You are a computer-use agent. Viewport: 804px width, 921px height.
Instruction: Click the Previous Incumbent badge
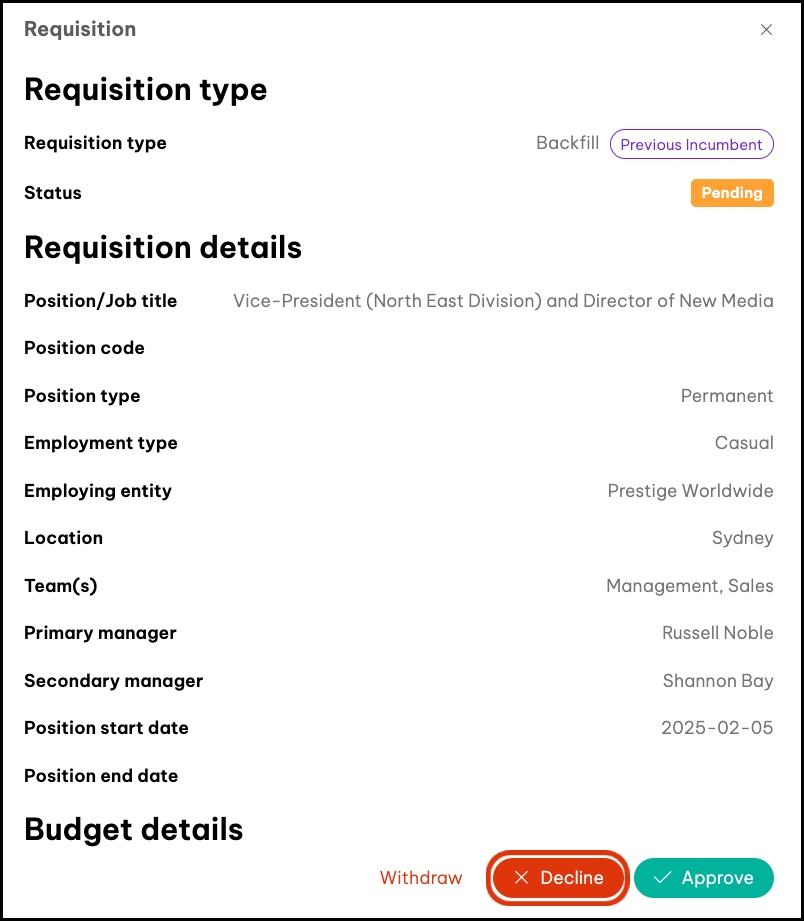click(x=691, y=144)
